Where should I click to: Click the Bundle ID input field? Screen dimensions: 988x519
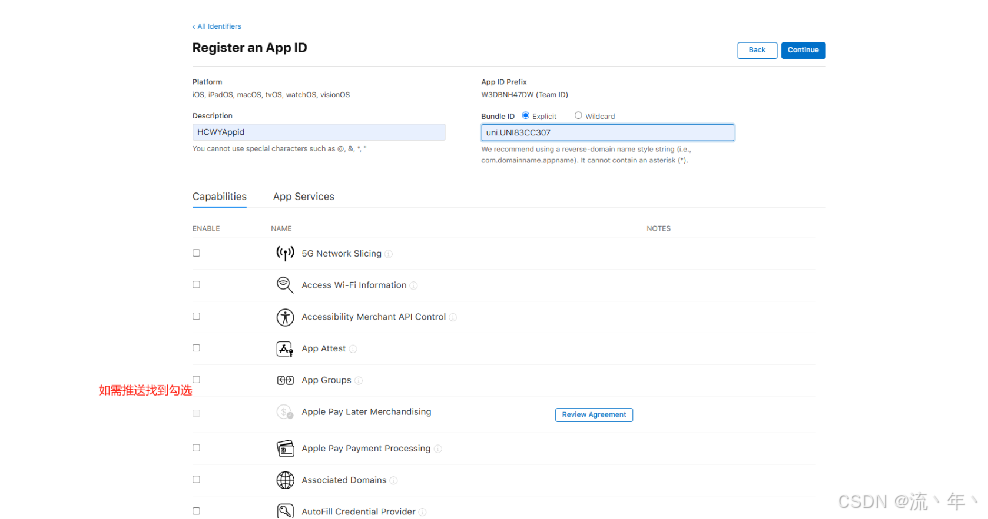pyautogui.click(x=608, y=132)
